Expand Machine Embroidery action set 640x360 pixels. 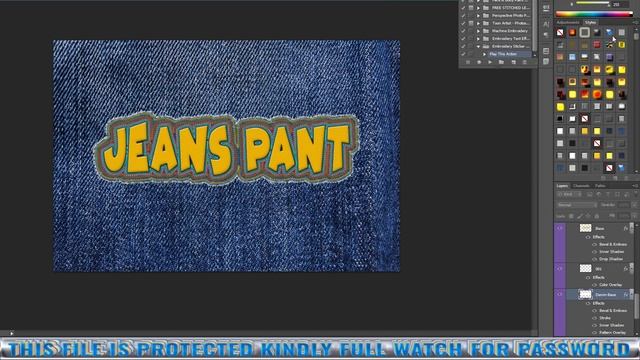tap(478, 31)
